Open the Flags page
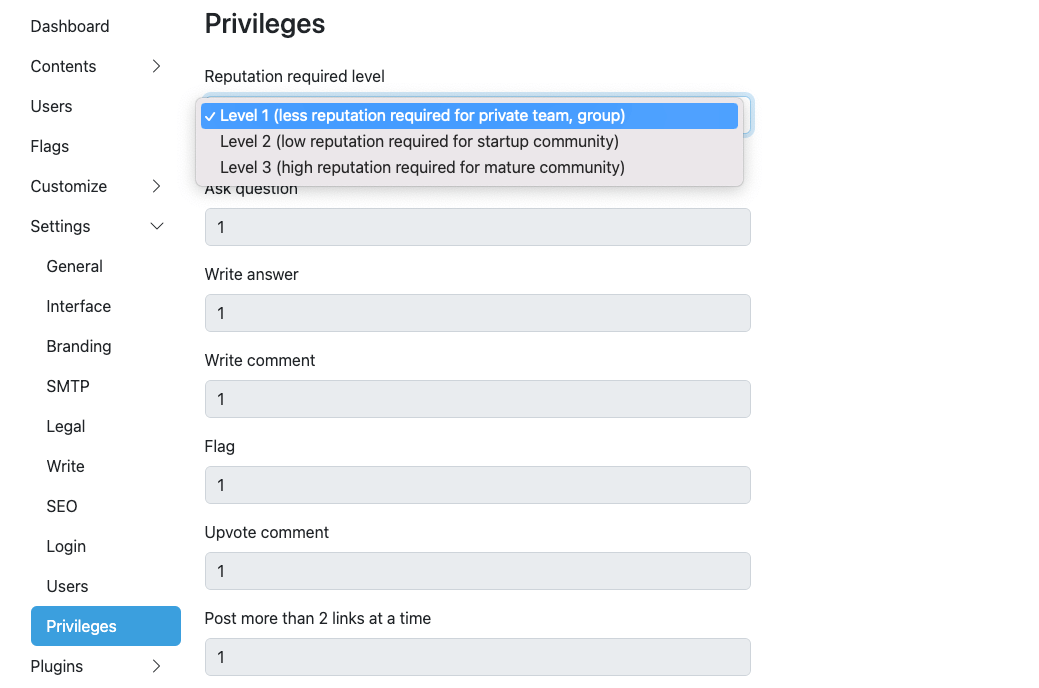 (x=49, y=146)
